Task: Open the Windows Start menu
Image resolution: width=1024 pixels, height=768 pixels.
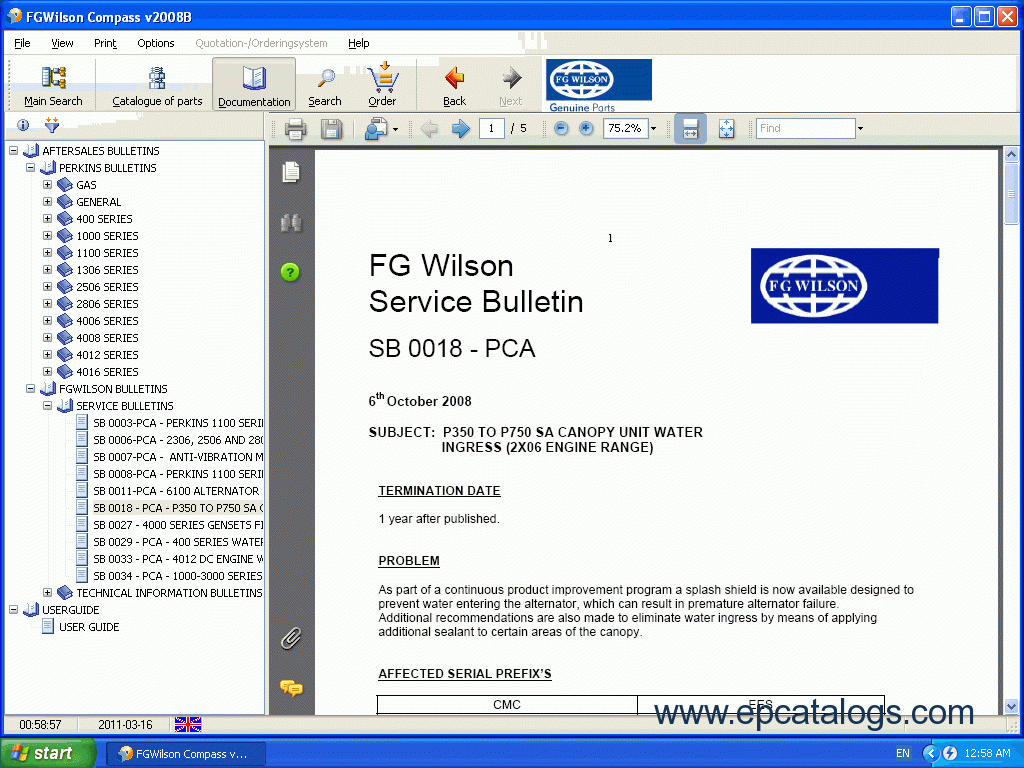Action: point(47,753)
